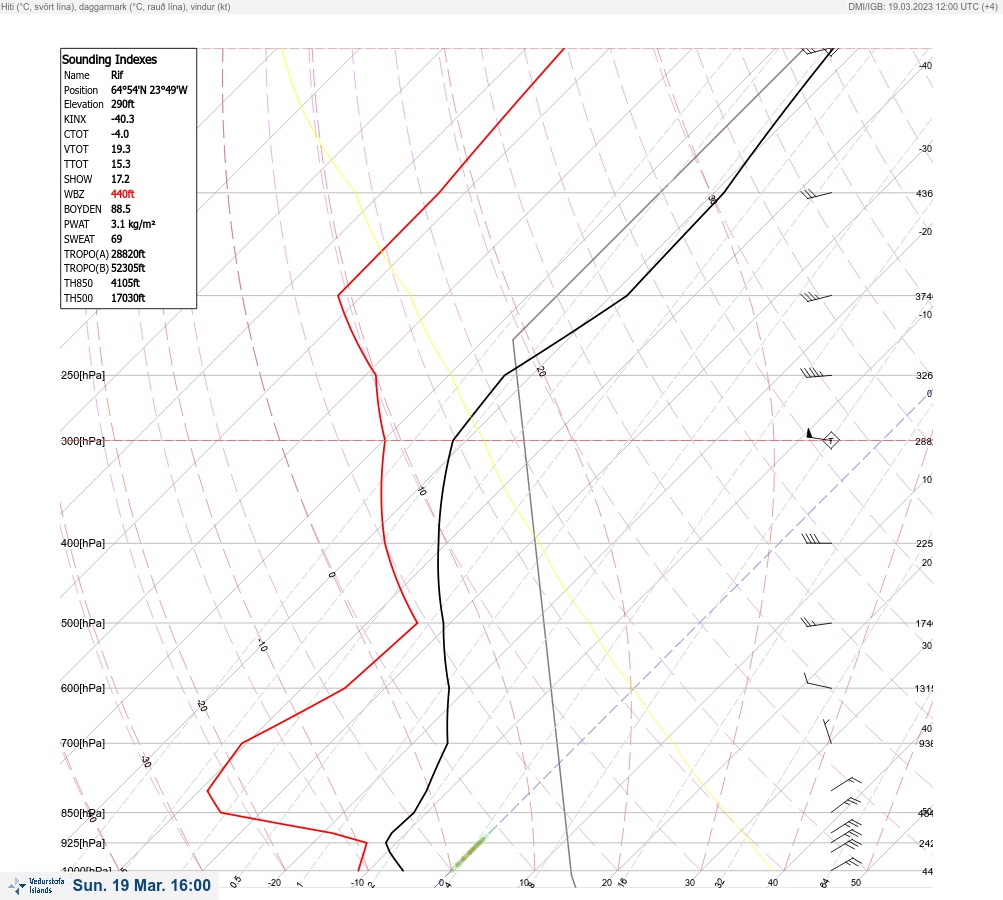Click the Elevation value 290ft
This screenshot has width=1003, height=900.
122,104
